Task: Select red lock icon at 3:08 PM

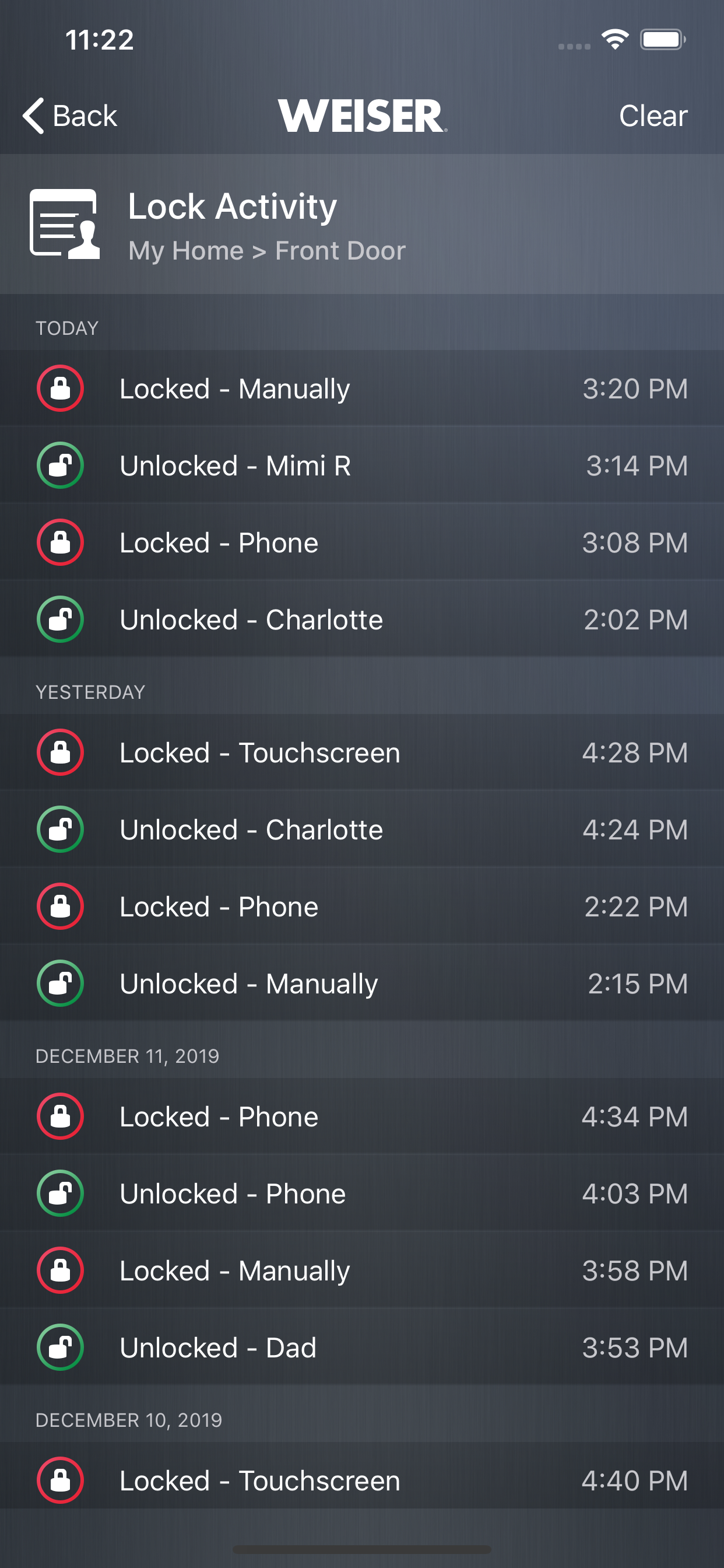Action: [60, 542]
